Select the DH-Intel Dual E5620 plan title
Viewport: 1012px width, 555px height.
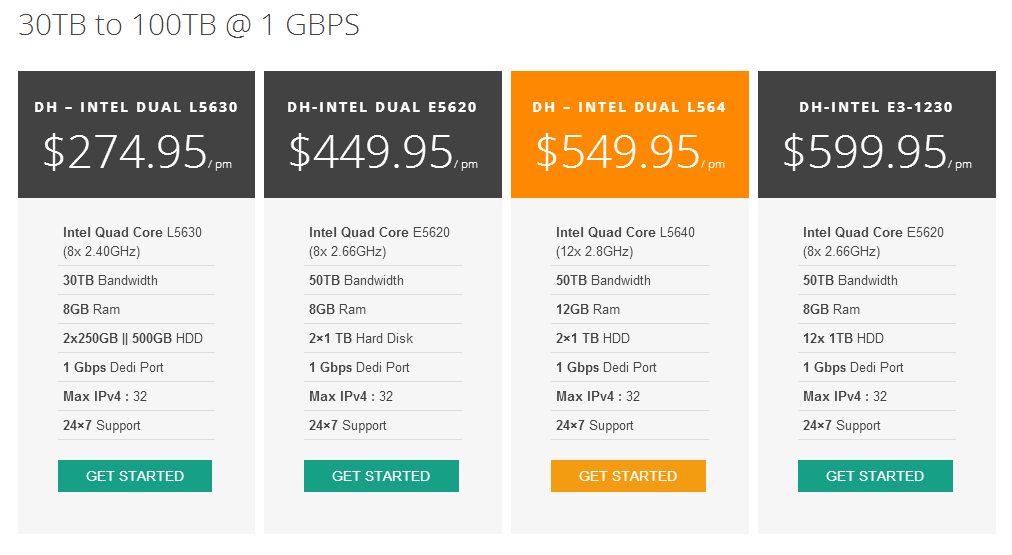pyautogui.click(x=382, y=107)
